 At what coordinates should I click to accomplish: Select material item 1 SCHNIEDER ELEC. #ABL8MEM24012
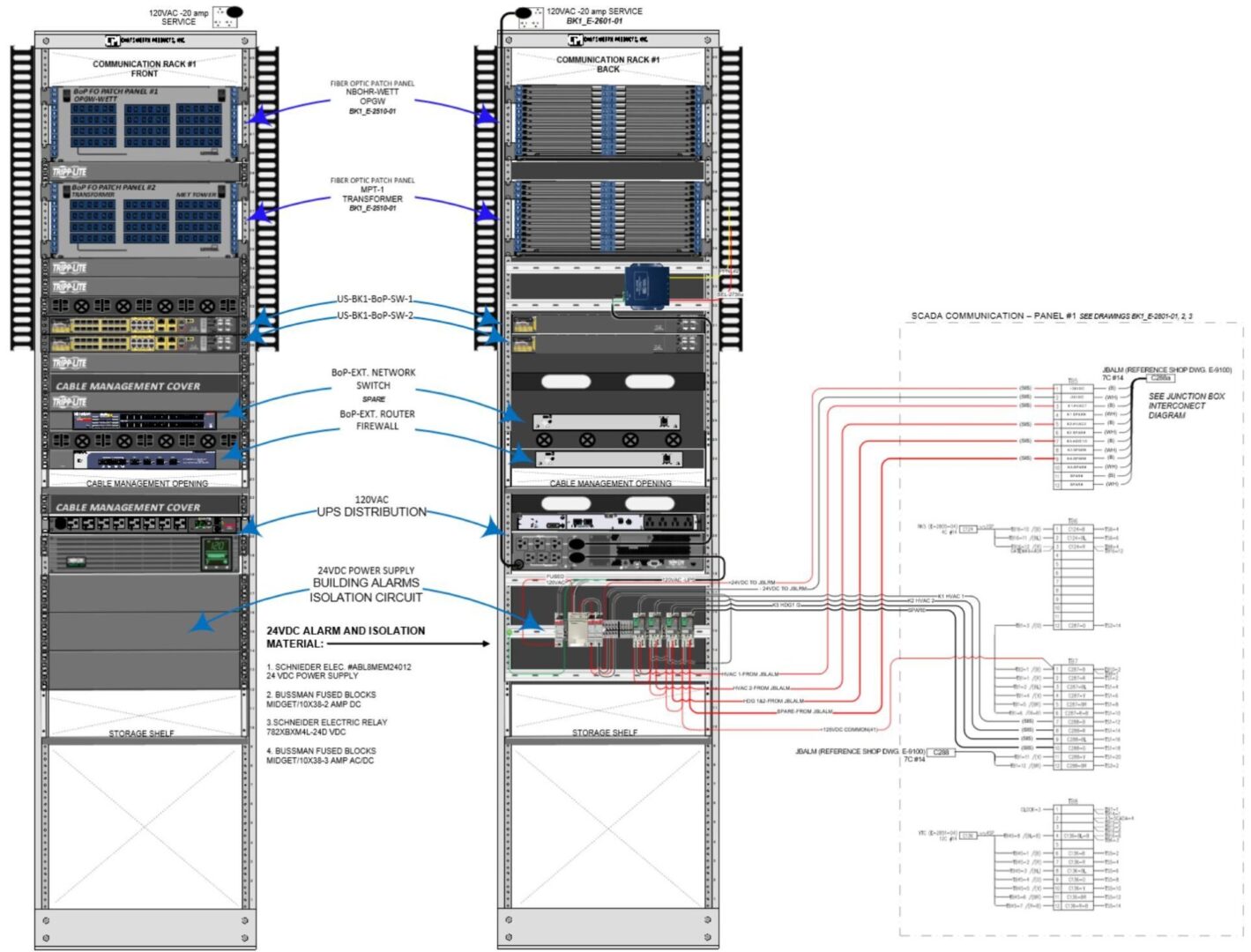[339, 671]
